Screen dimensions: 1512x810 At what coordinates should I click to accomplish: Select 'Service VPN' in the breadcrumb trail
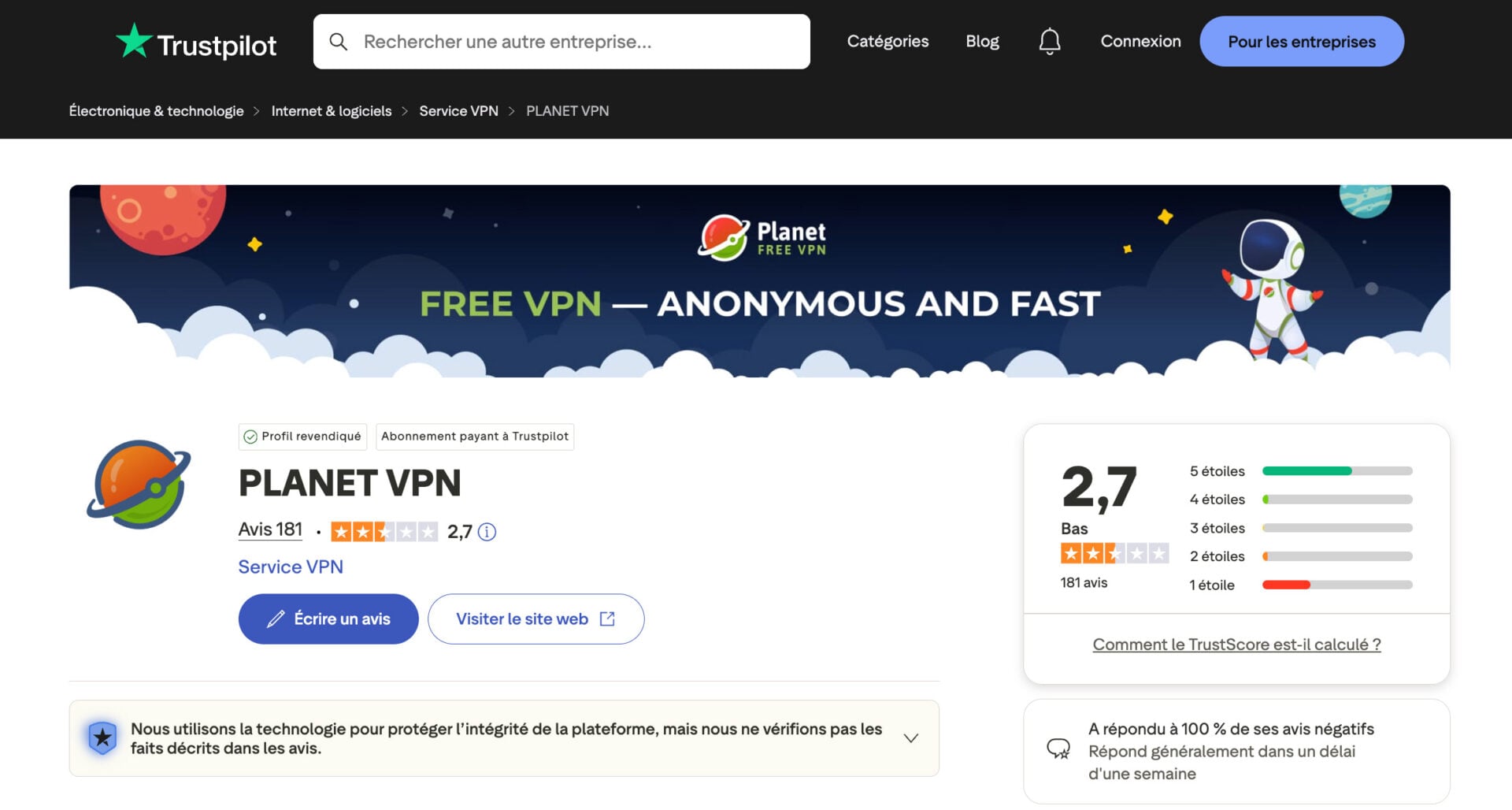[x=458, y=110]
